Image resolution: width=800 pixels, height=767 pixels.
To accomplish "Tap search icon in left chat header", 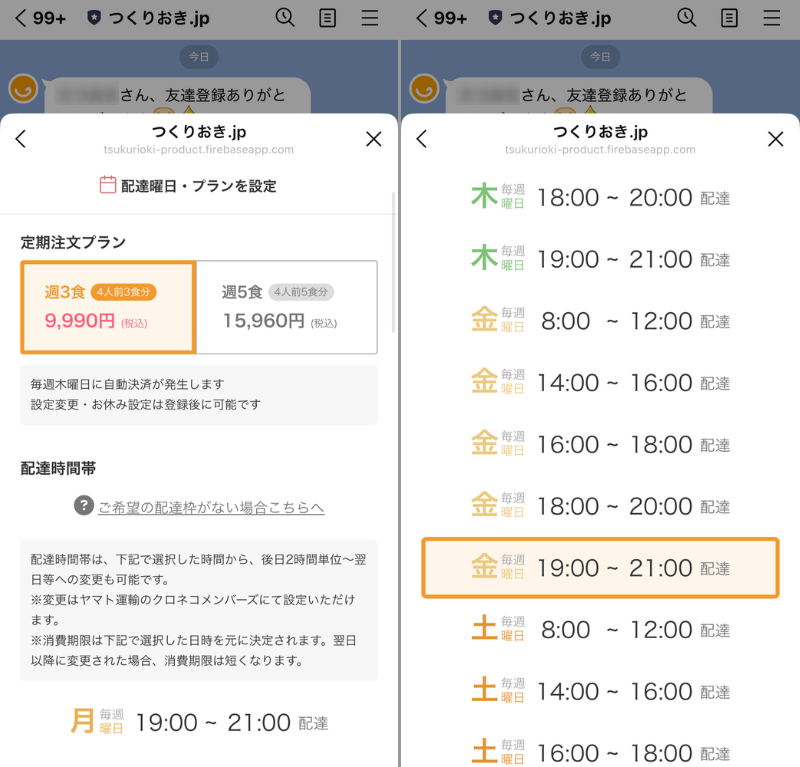I will (x=285, y=18).
